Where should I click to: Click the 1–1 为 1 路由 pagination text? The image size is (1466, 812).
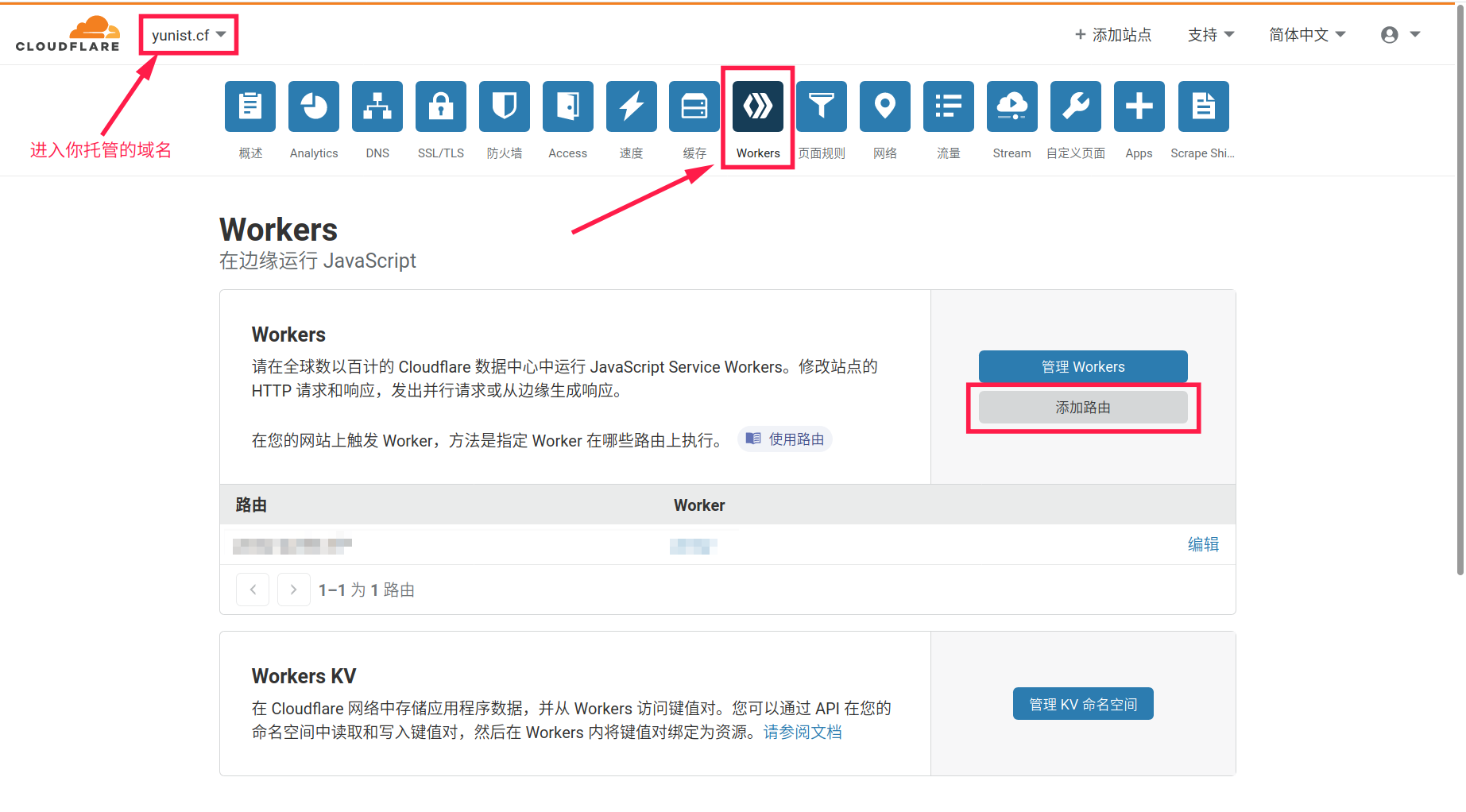pos(366,590)
